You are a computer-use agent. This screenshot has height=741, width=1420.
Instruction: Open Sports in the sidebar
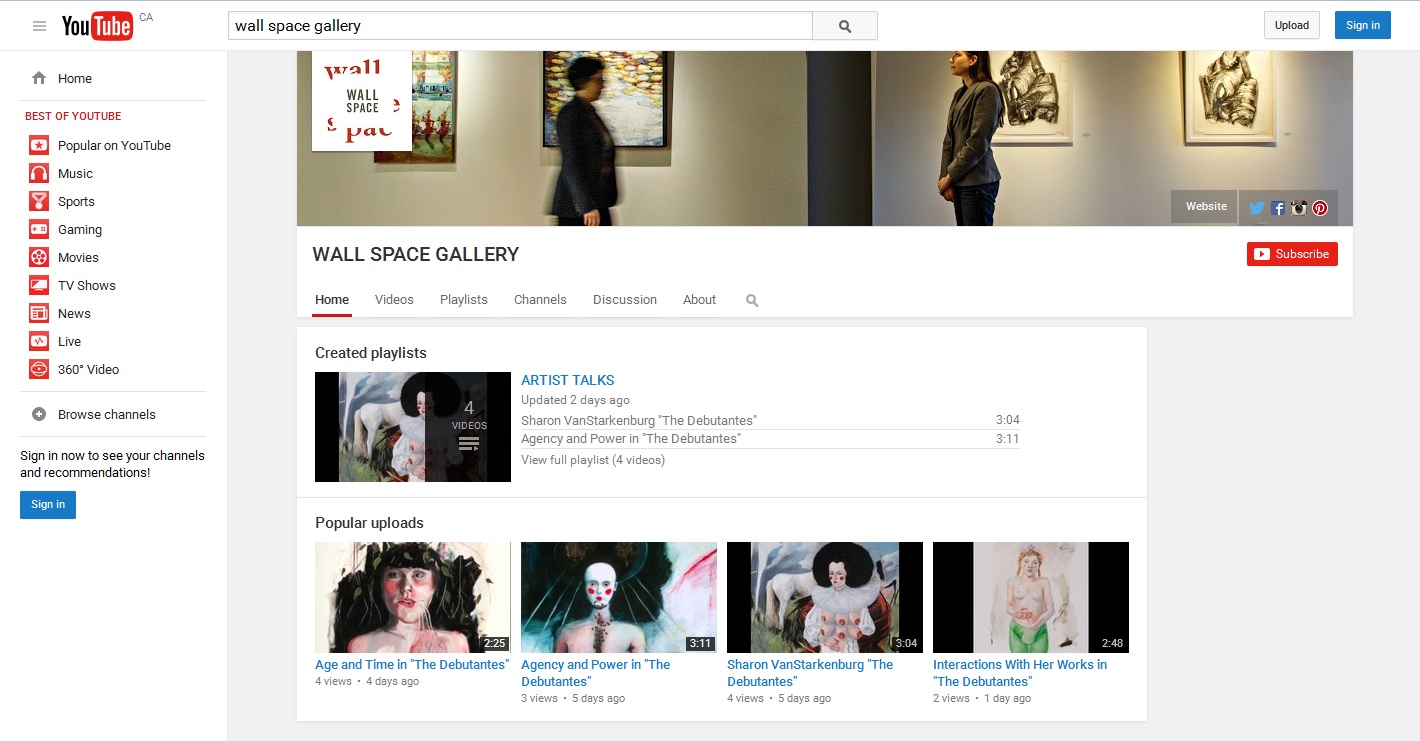63,201
